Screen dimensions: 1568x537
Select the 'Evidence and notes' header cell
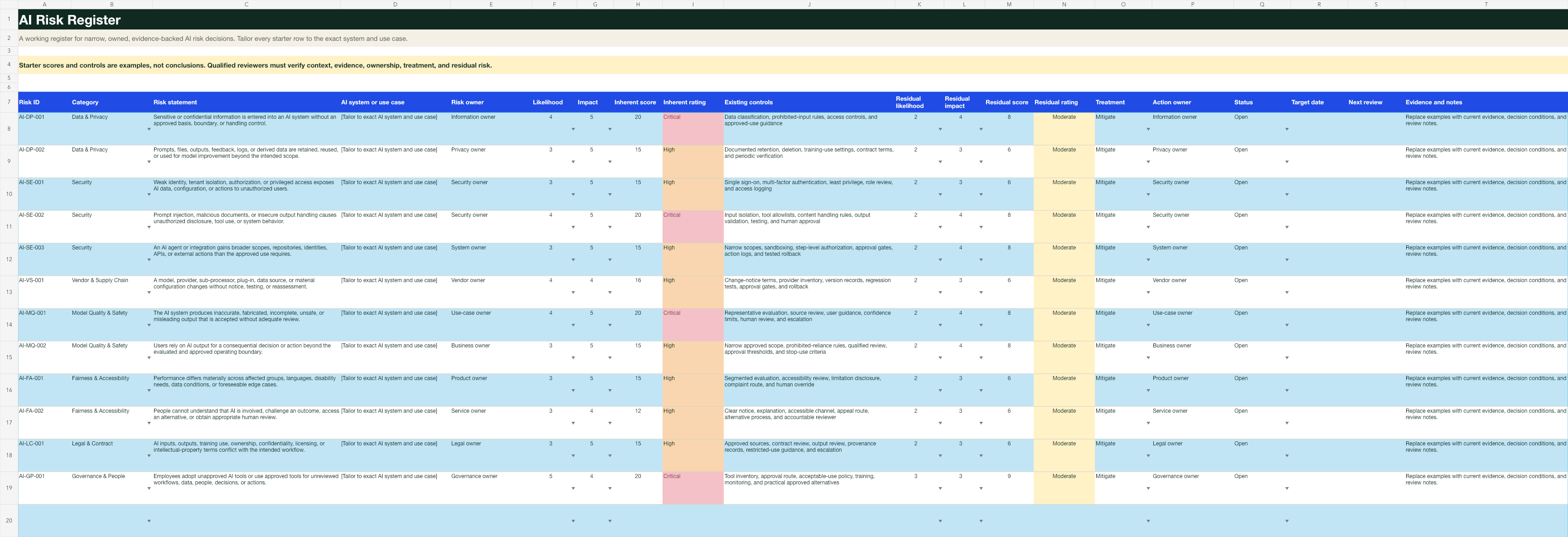click(1486, 103)
